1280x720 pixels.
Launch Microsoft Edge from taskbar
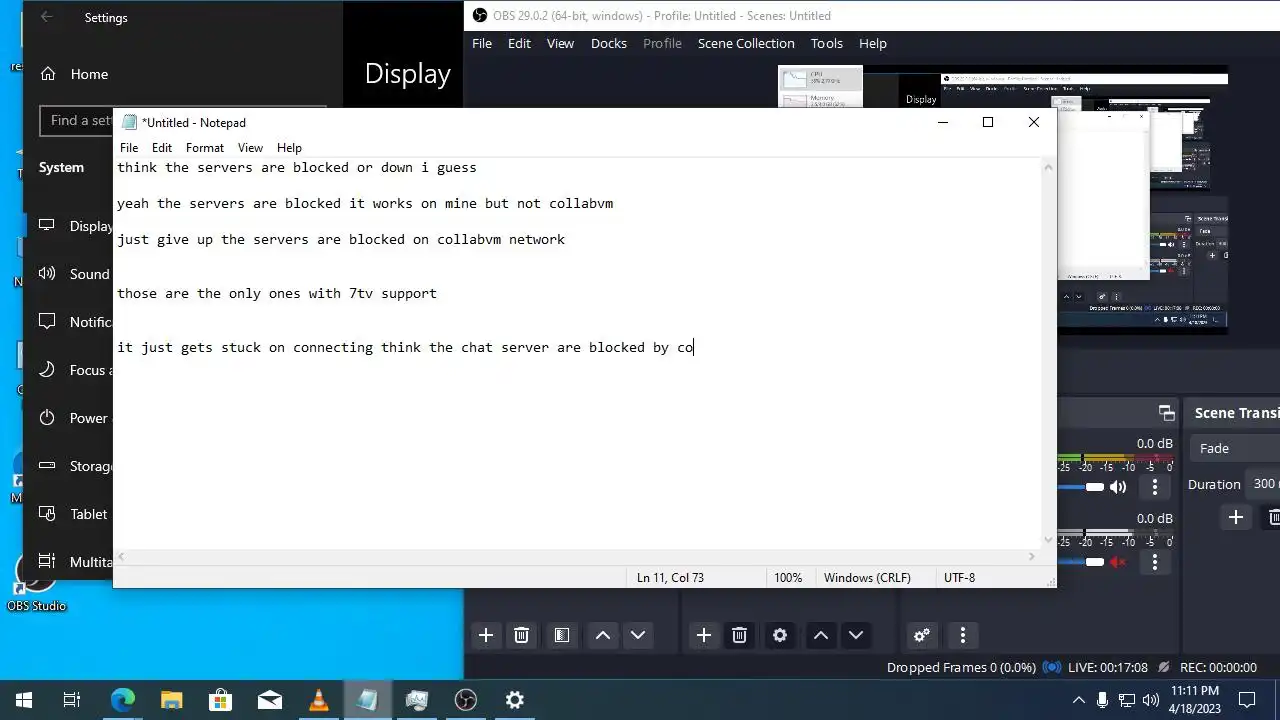point(122,700)
